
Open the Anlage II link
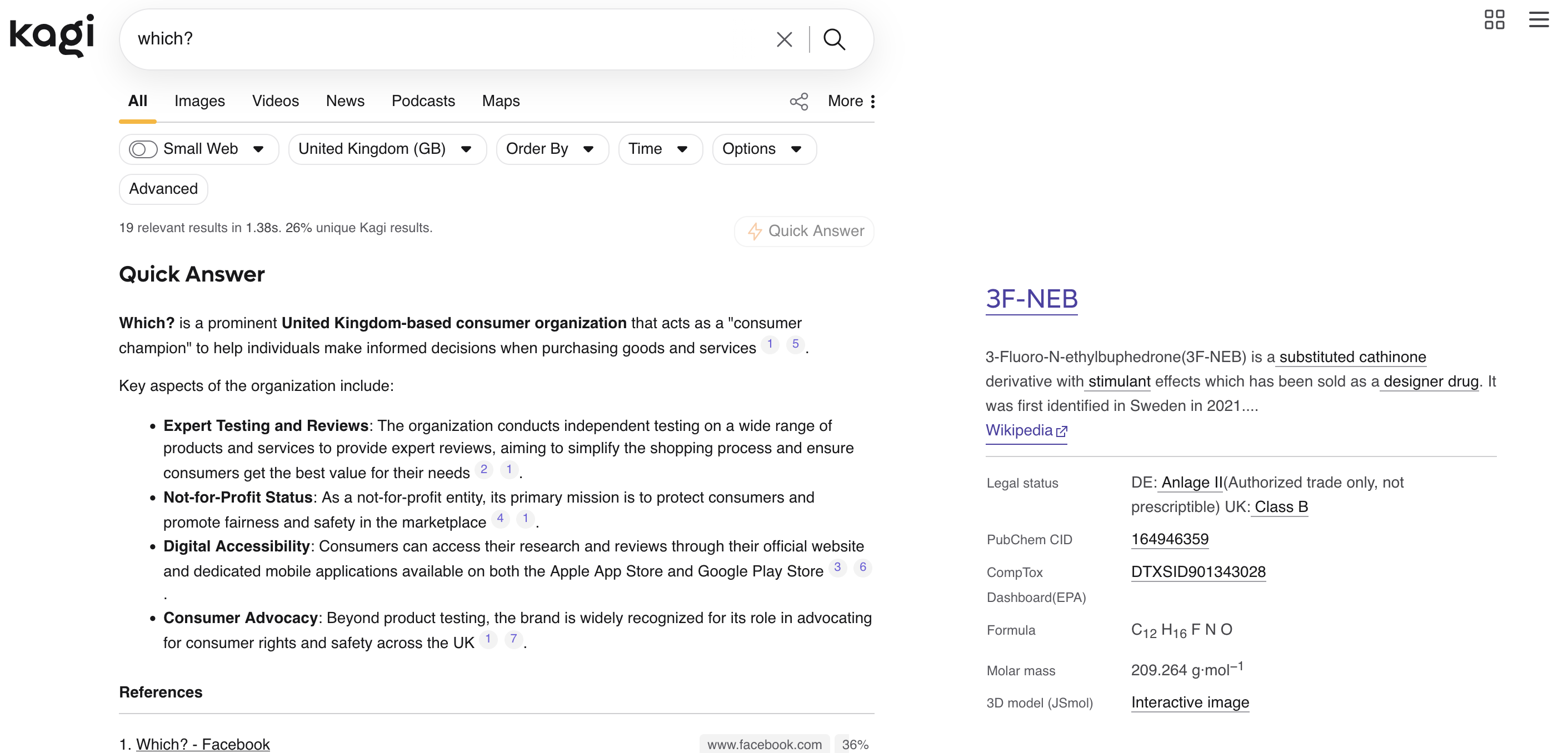1192,483
